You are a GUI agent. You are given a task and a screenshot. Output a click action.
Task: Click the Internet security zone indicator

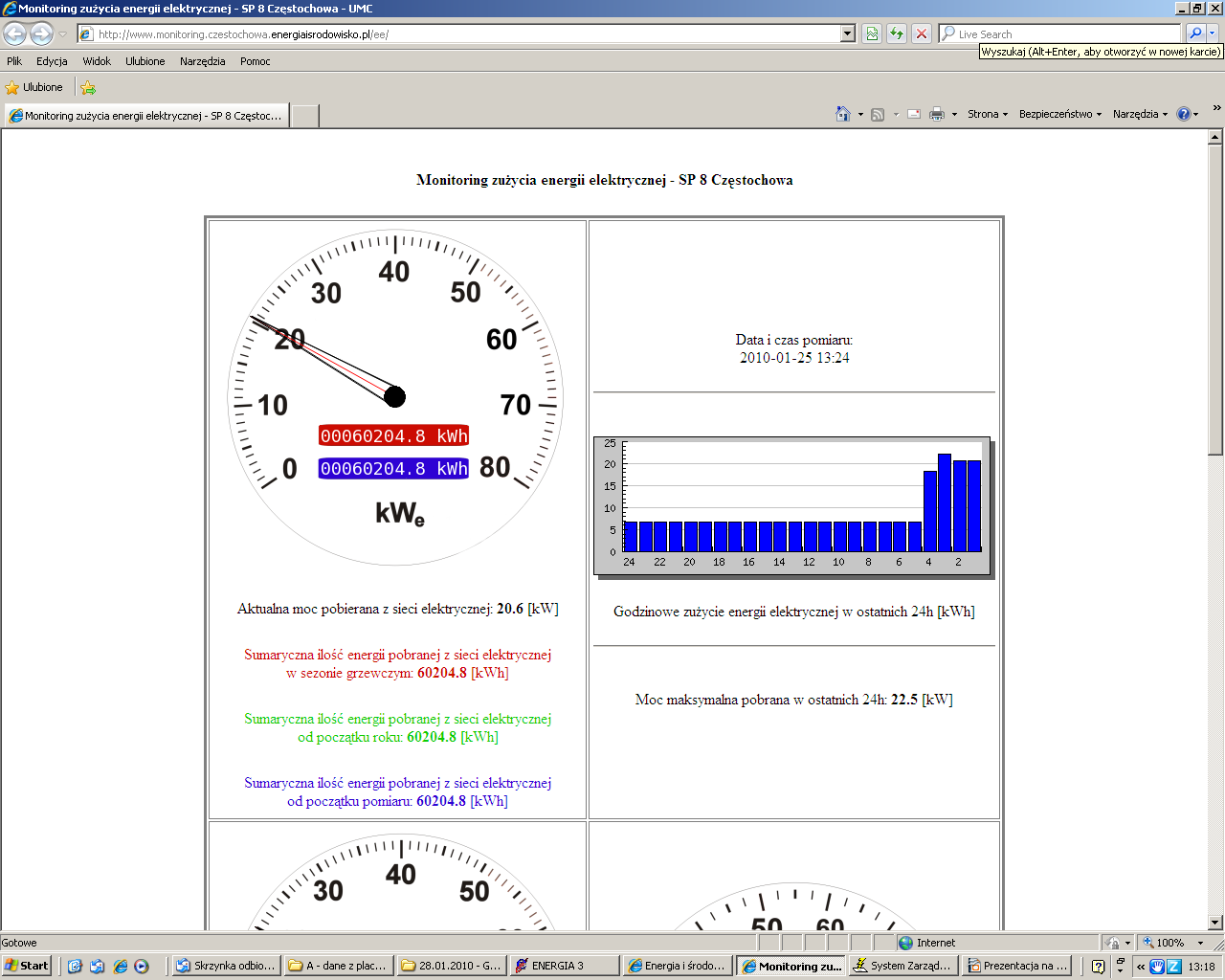pos(998,943)
